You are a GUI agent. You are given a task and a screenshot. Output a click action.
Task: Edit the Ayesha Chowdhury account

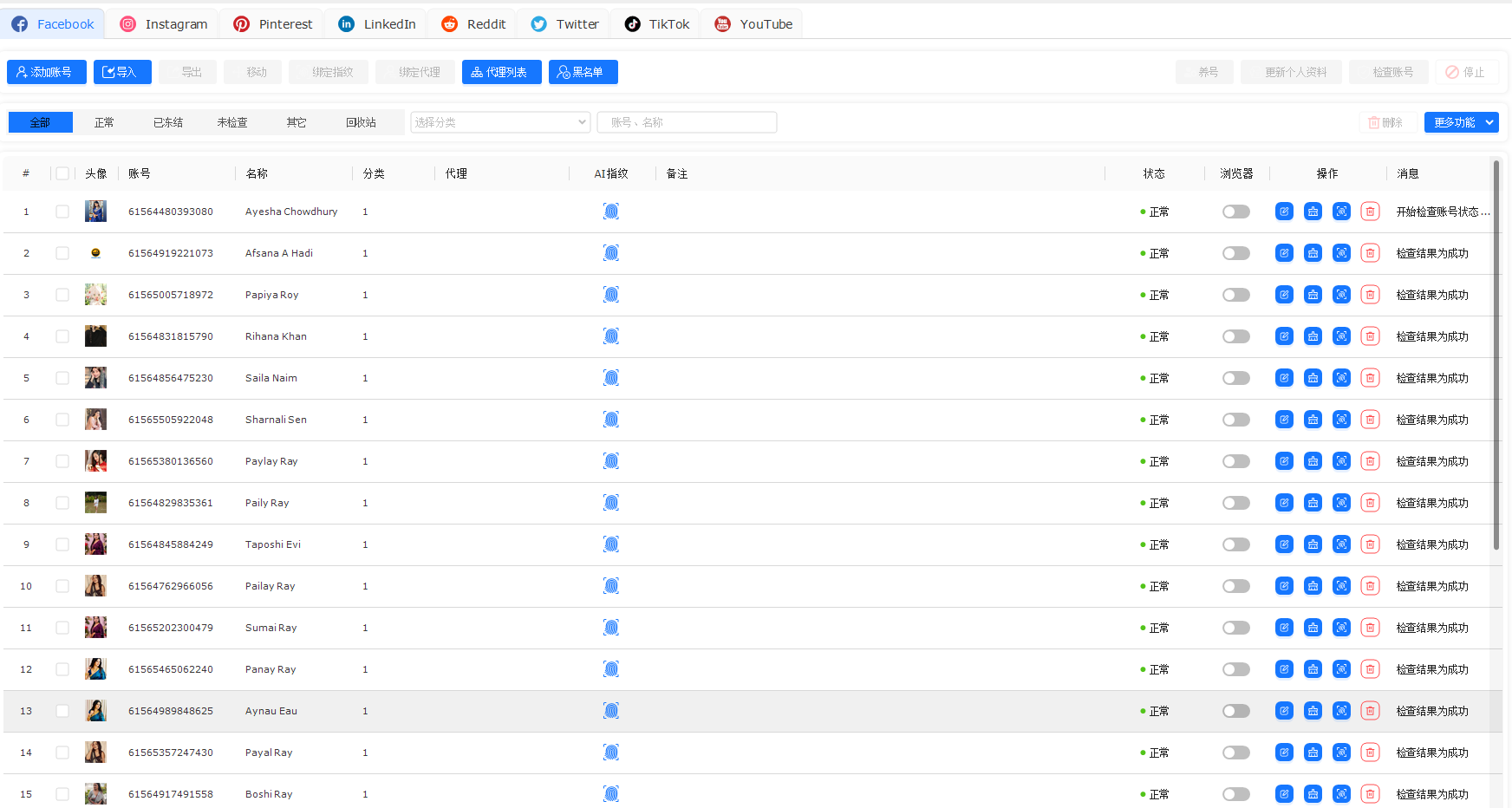[1284, 212]
